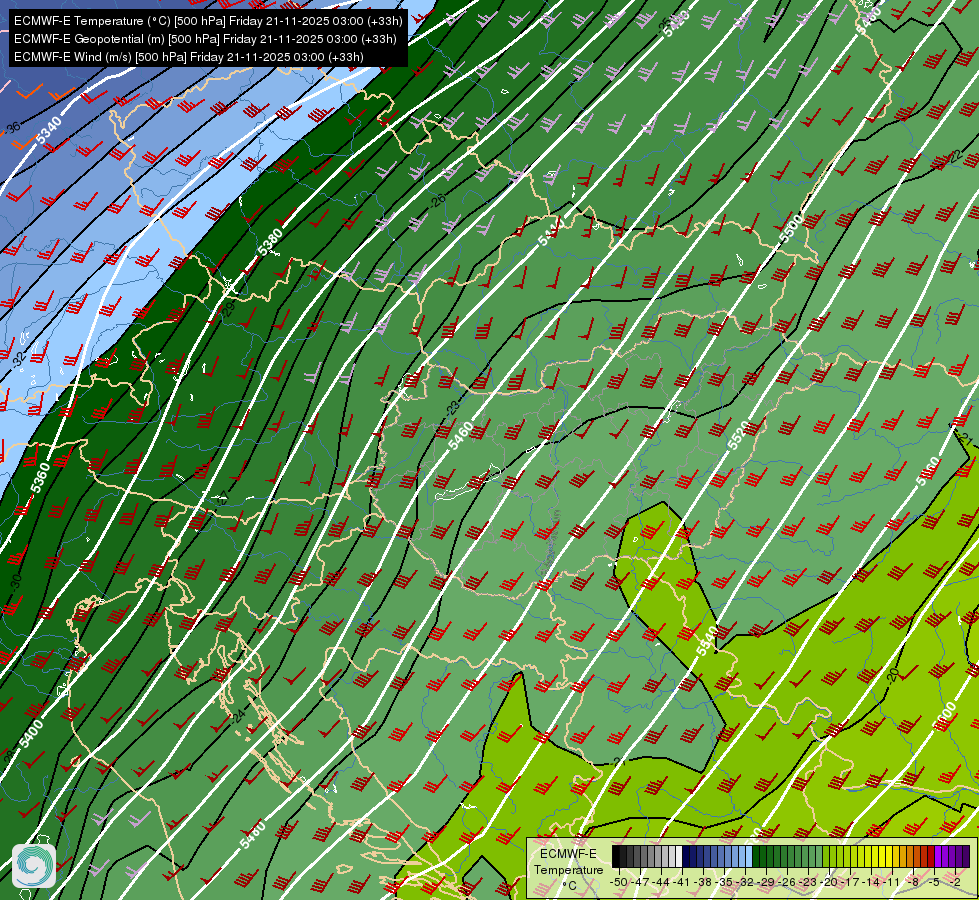Click the -5 legend tick label

[937, 882]
